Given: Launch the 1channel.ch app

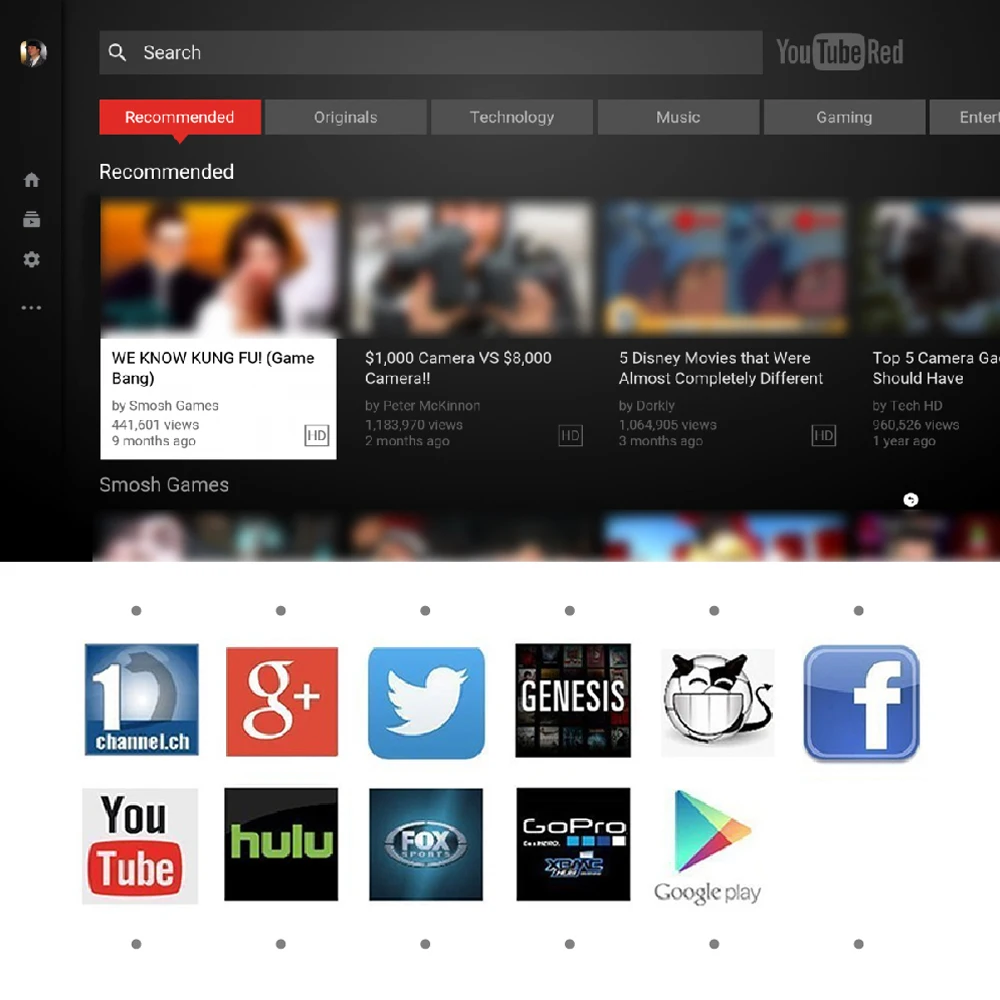Looking at the screenshot, I should click(x=142, y=700).
